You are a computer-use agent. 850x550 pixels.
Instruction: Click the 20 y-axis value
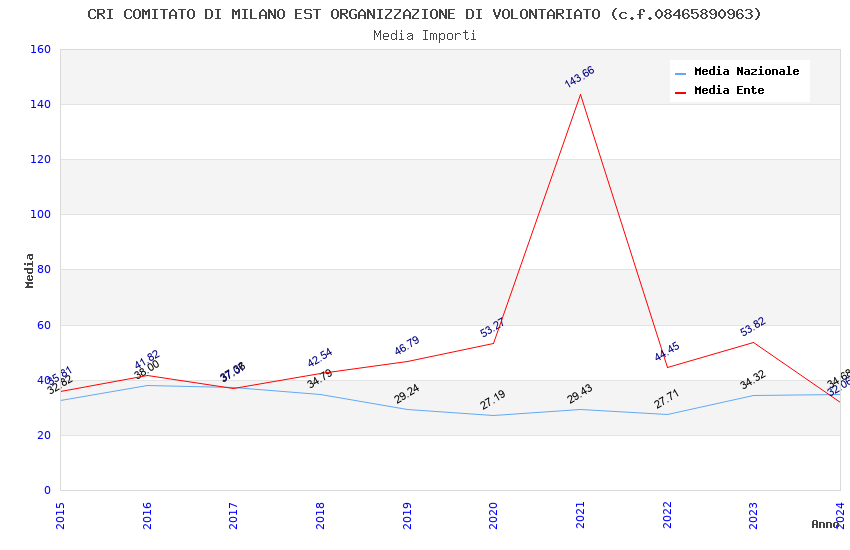pos(44,435)
